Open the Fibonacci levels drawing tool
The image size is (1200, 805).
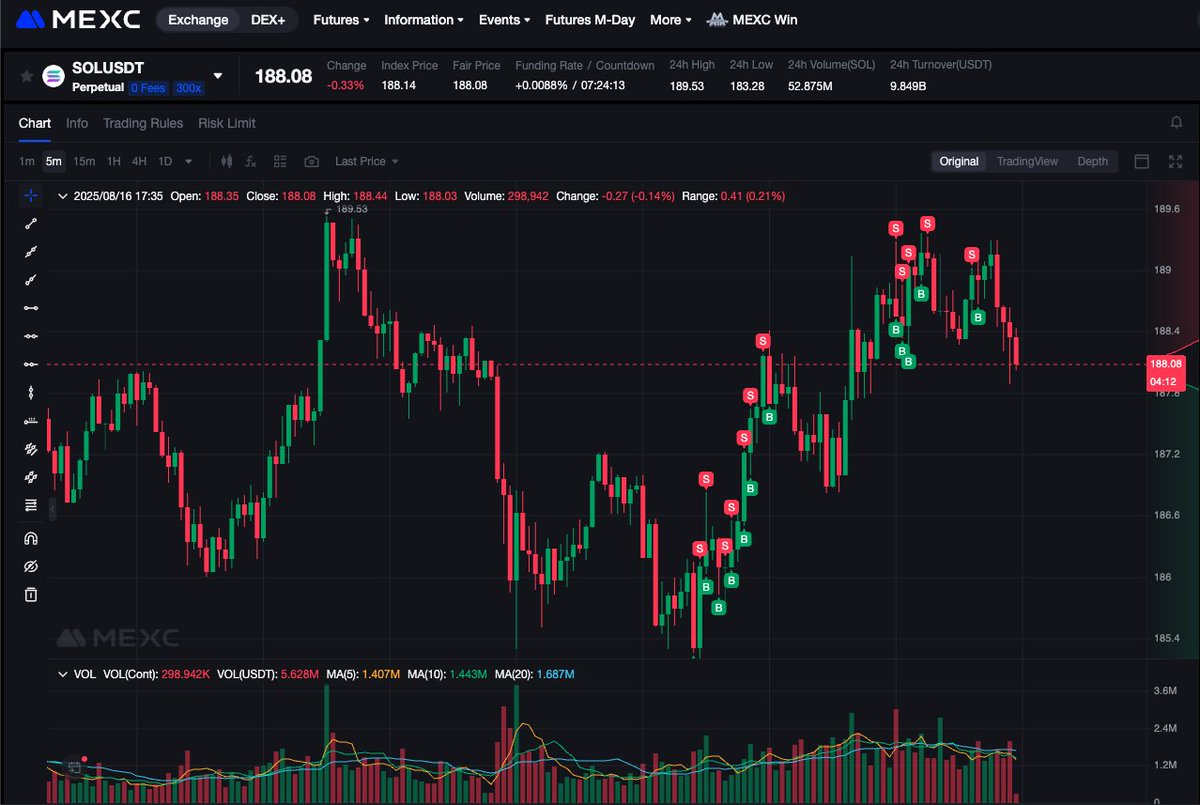tap(31, 505)
